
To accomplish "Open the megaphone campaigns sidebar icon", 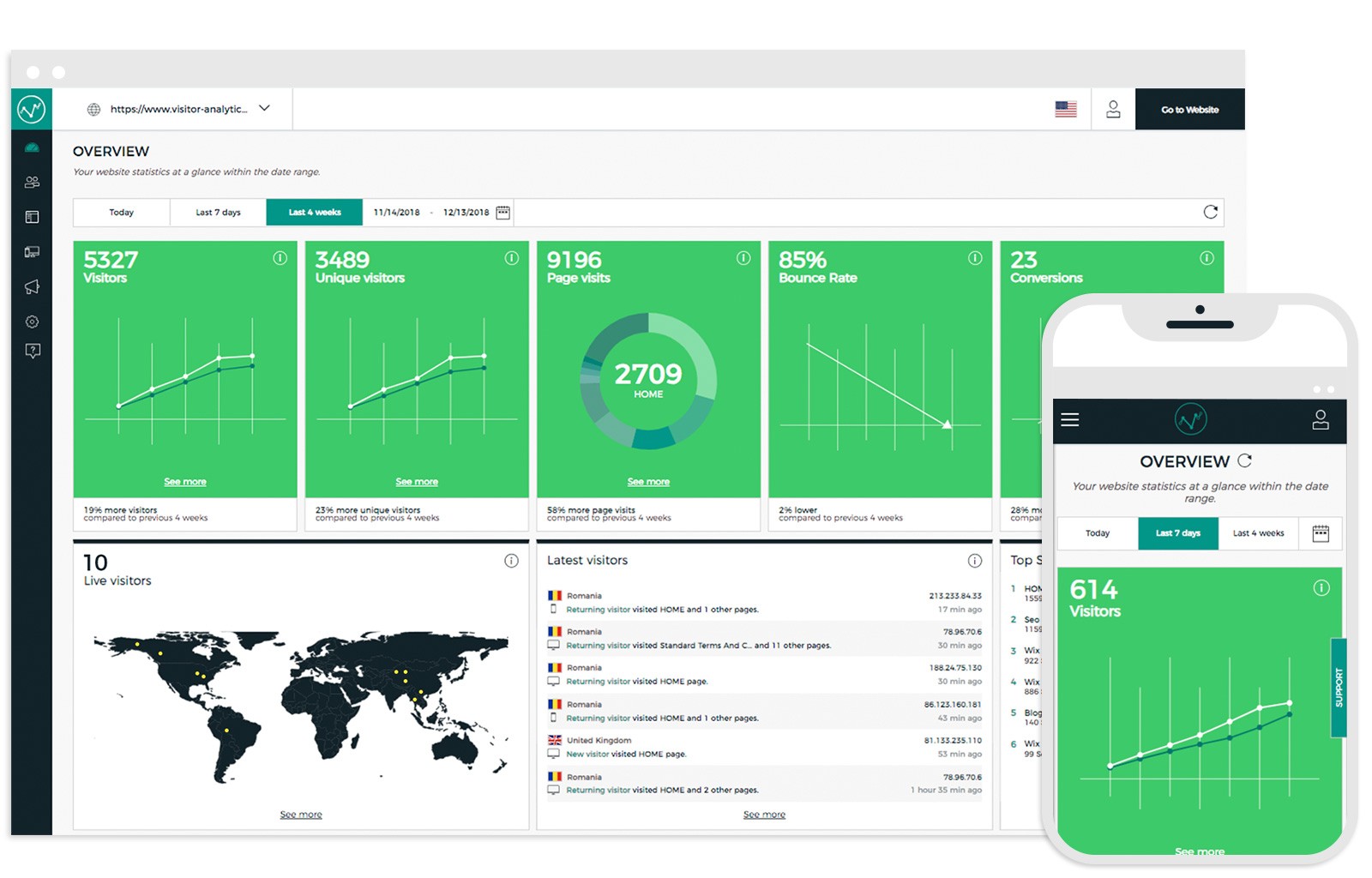I will click(32, 286).
